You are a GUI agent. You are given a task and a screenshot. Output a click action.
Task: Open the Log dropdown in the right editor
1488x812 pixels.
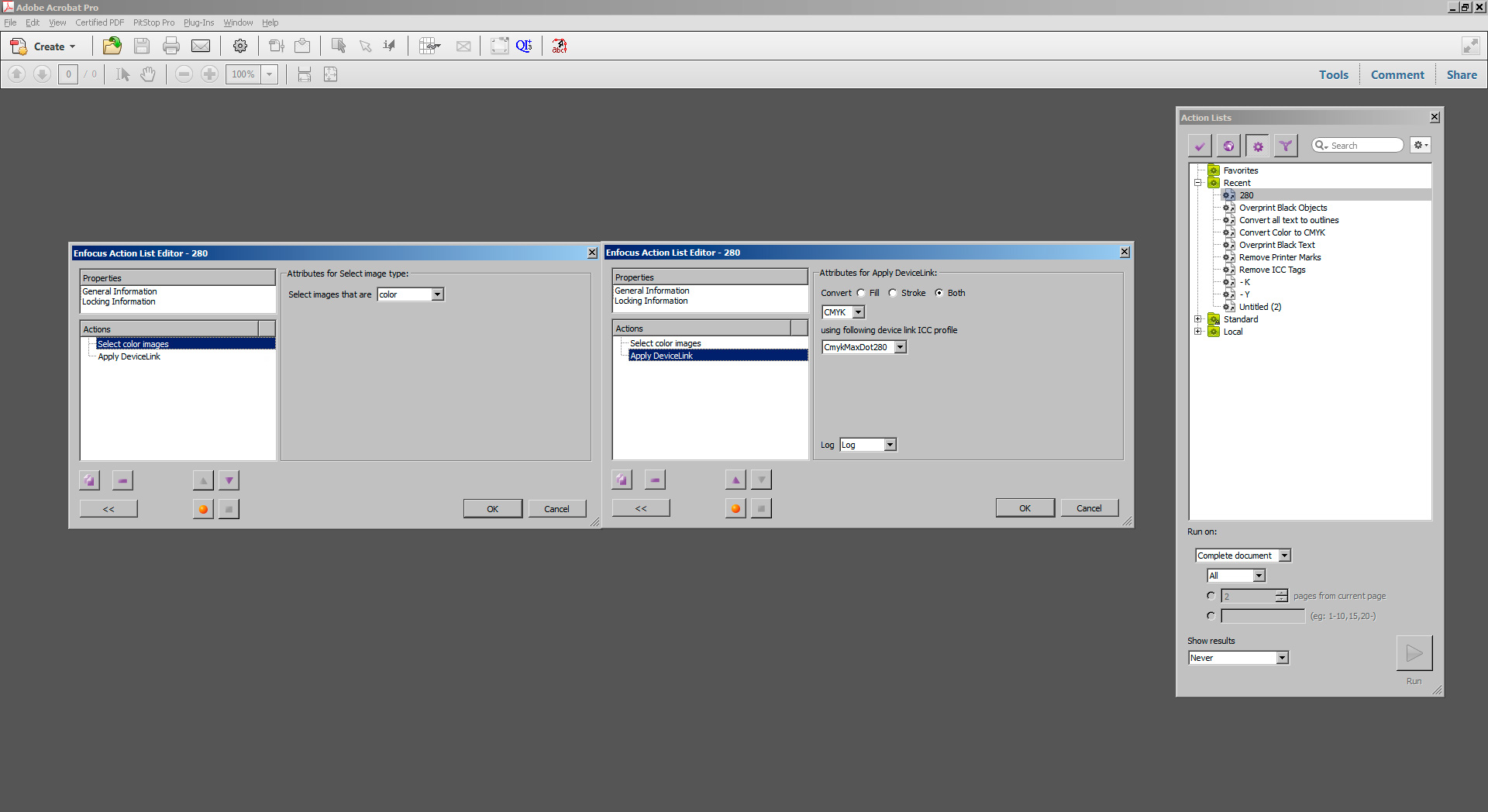tap(868, 445)
